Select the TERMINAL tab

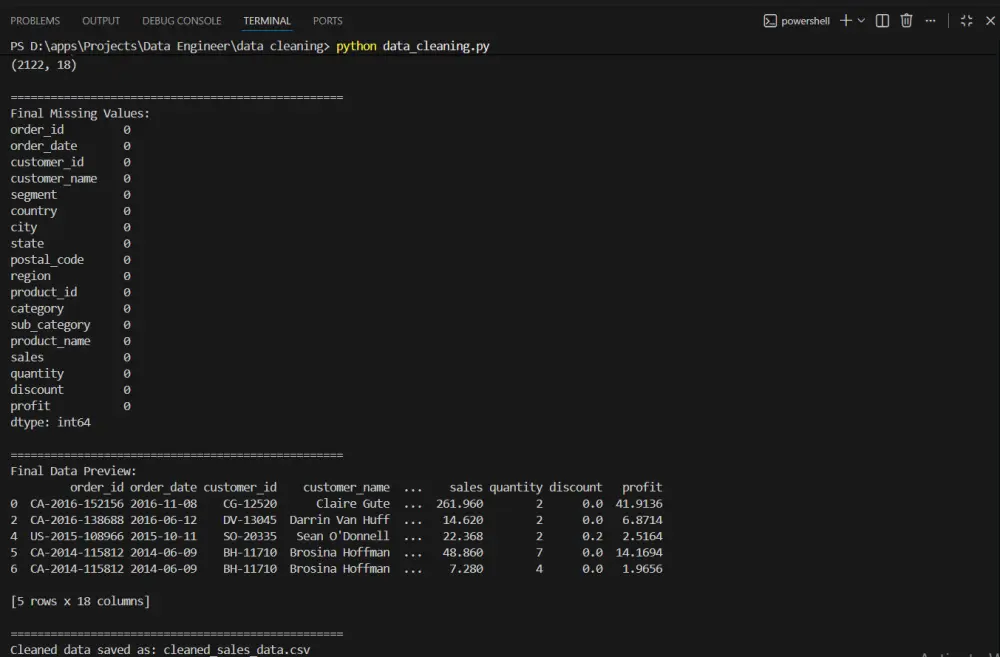click(266, 20)
